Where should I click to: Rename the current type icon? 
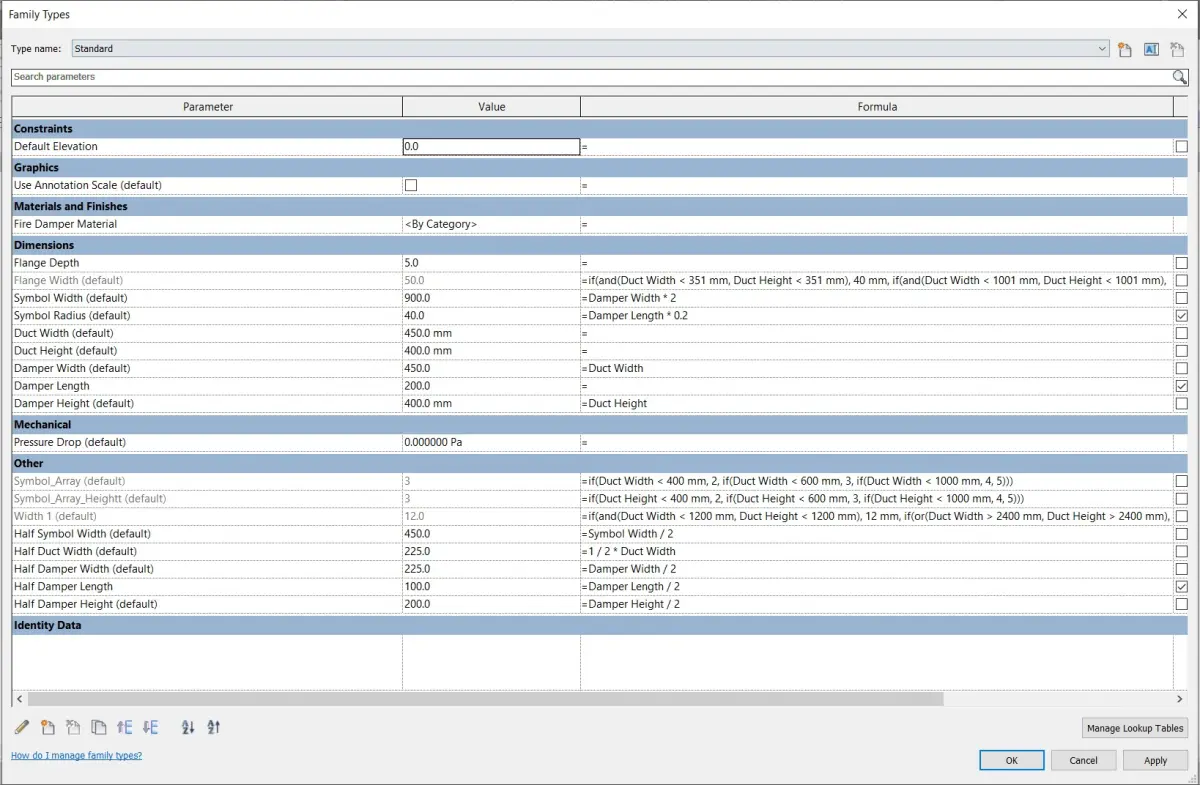point(1151,49)
